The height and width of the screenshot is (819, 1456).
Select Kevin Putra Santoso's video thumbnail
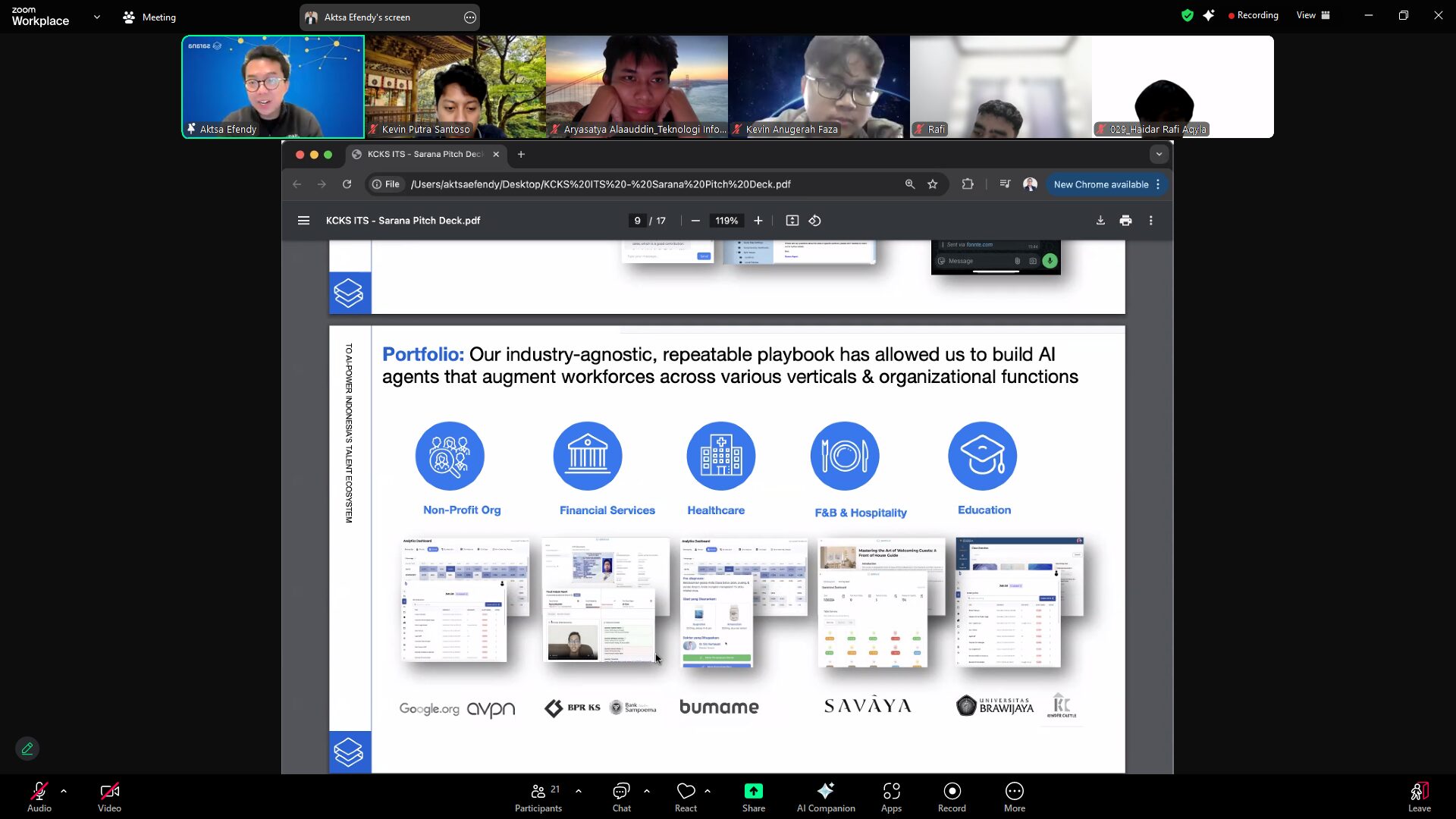455,86
